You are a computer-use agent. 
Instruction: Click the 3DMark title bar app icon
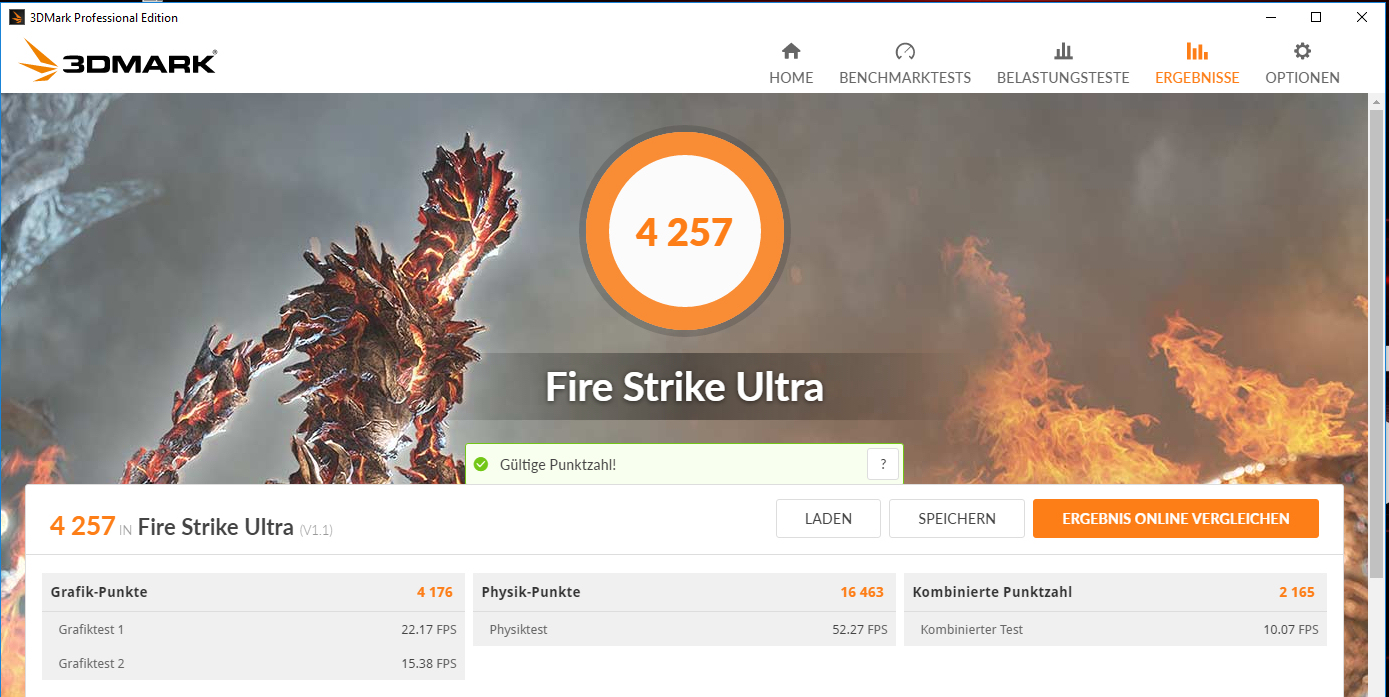(x=18, y=17)
